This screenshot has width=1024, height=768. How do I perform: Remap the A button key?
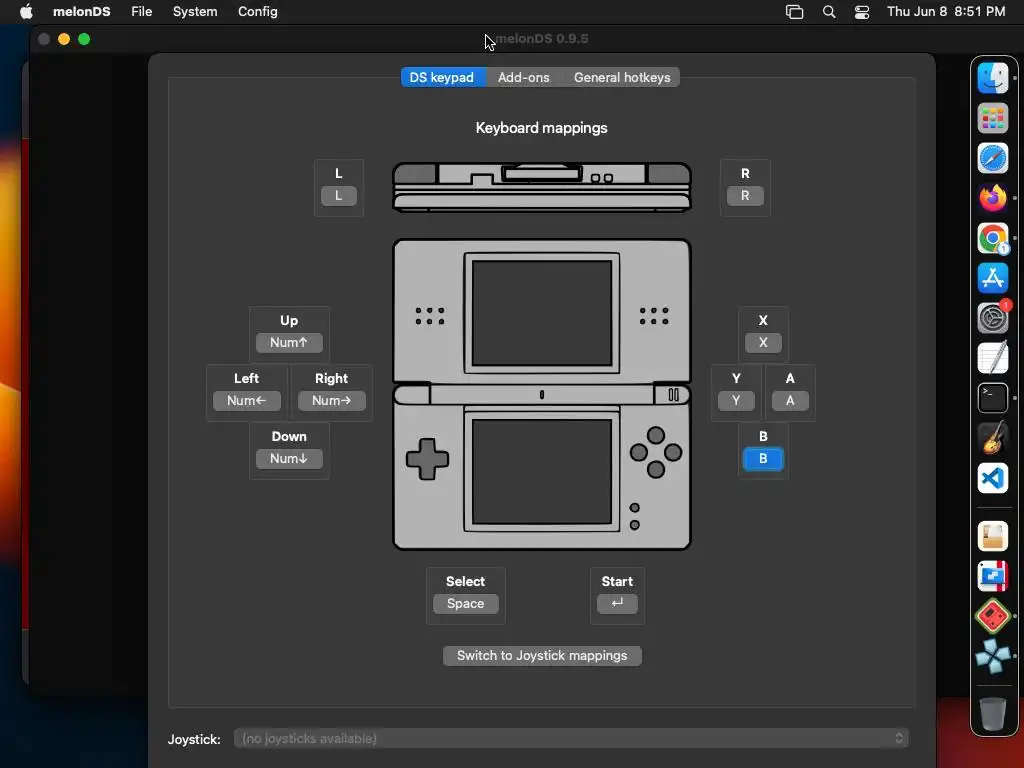[x=790, y=401]
